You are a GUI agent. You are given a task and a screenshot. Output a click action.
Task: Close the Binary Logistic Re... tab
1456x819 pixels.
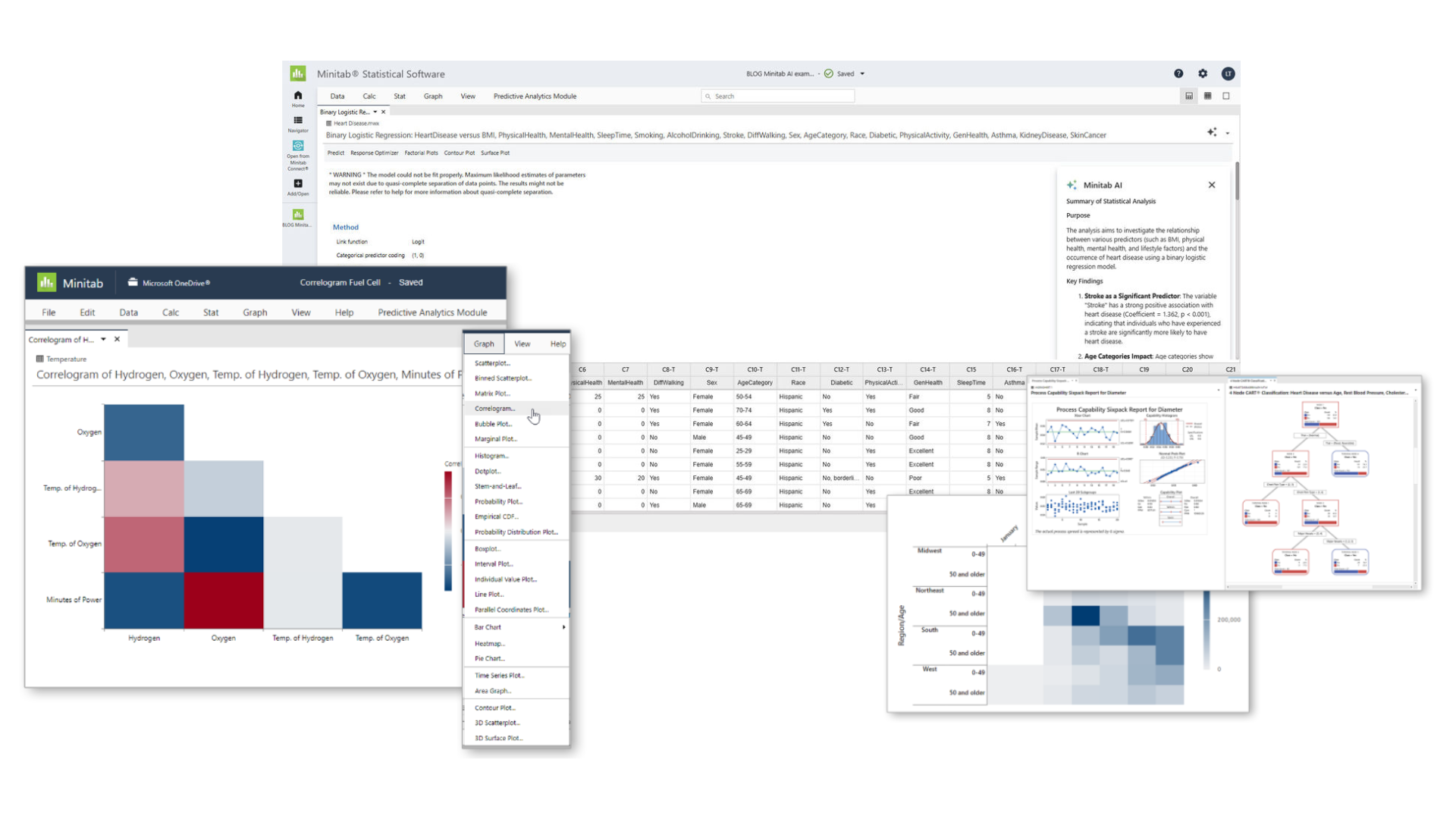[384, 112]
